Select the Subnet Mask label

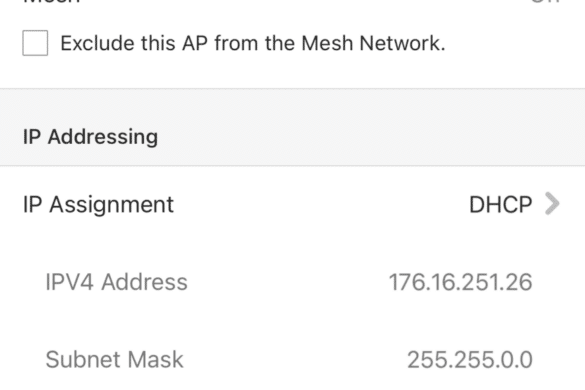[114, 359]
